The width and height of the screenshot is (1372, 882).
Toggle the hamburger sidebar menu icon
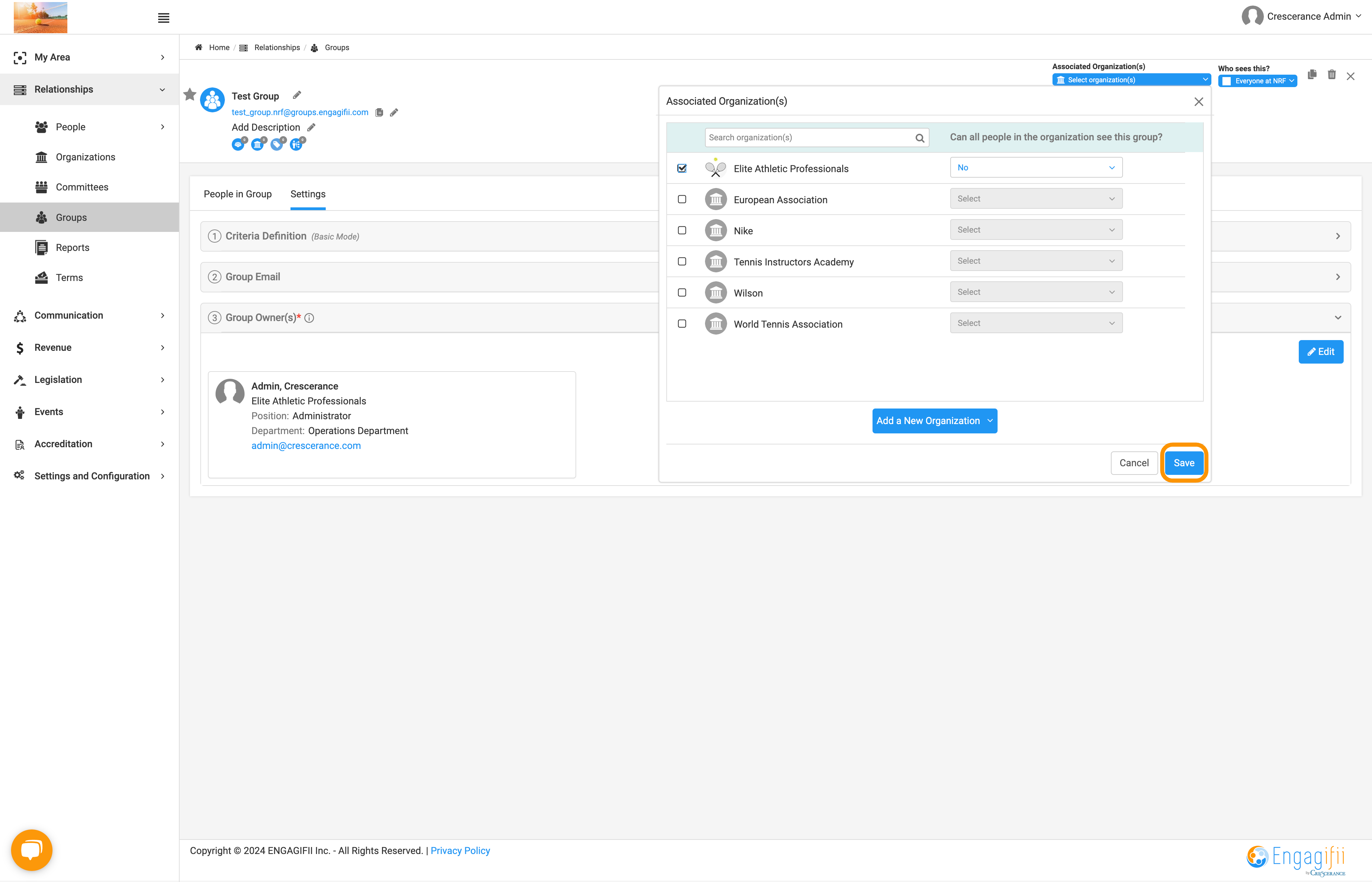163,18
